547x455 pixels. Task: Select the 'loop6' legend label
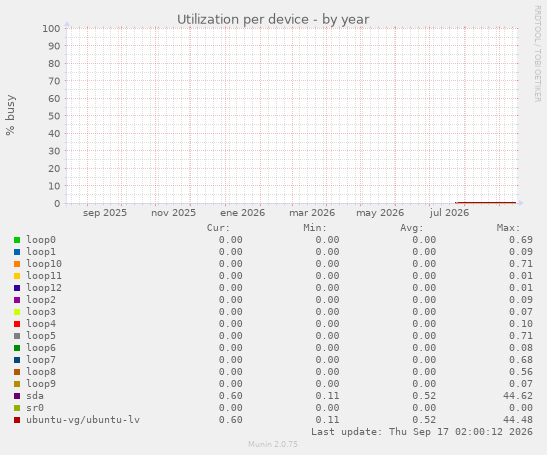click(41, 348)
